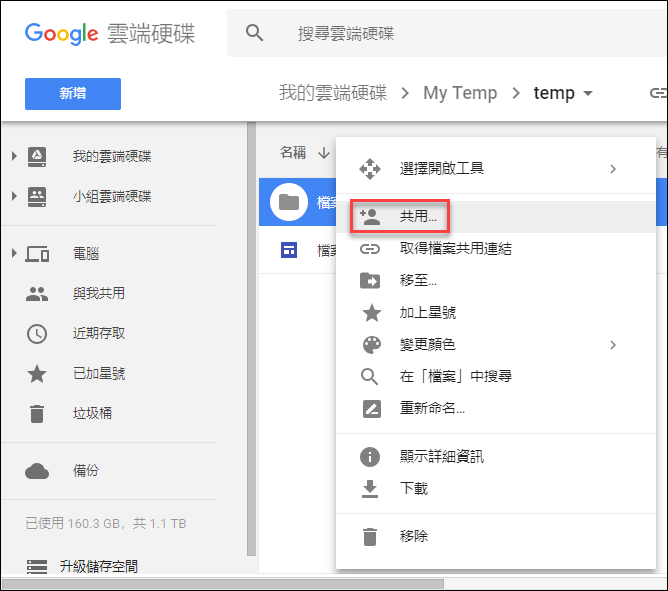Click 升級儲存空間 link
The height and width of the screenshot is (591, 668).
[99, 566]
